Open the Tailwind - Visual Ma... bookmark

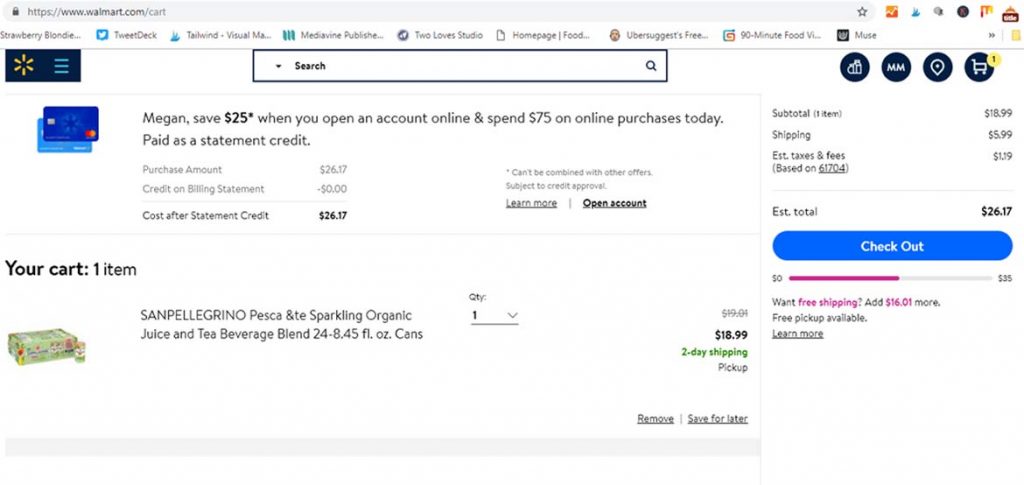pyautogui.click(x=220, y=35)
